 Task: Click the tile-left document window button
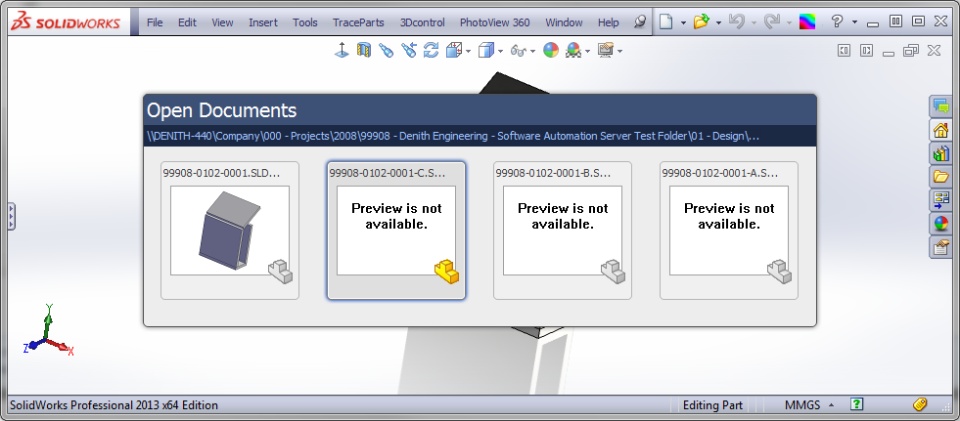[844, 51]
